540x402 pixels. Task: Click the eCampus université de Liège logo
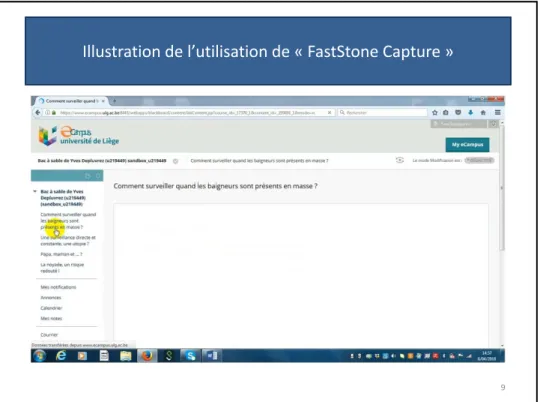click(79, 136)
